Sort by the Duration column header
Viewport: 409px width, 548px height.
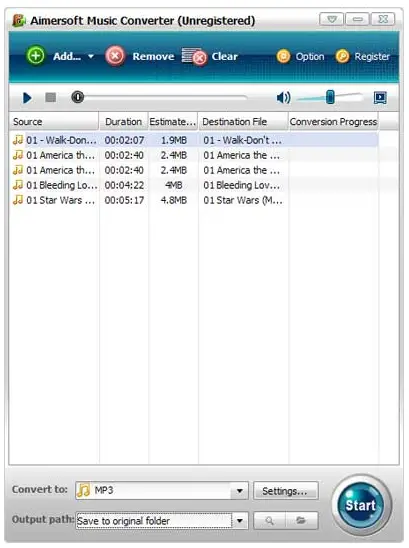point(123,122)
